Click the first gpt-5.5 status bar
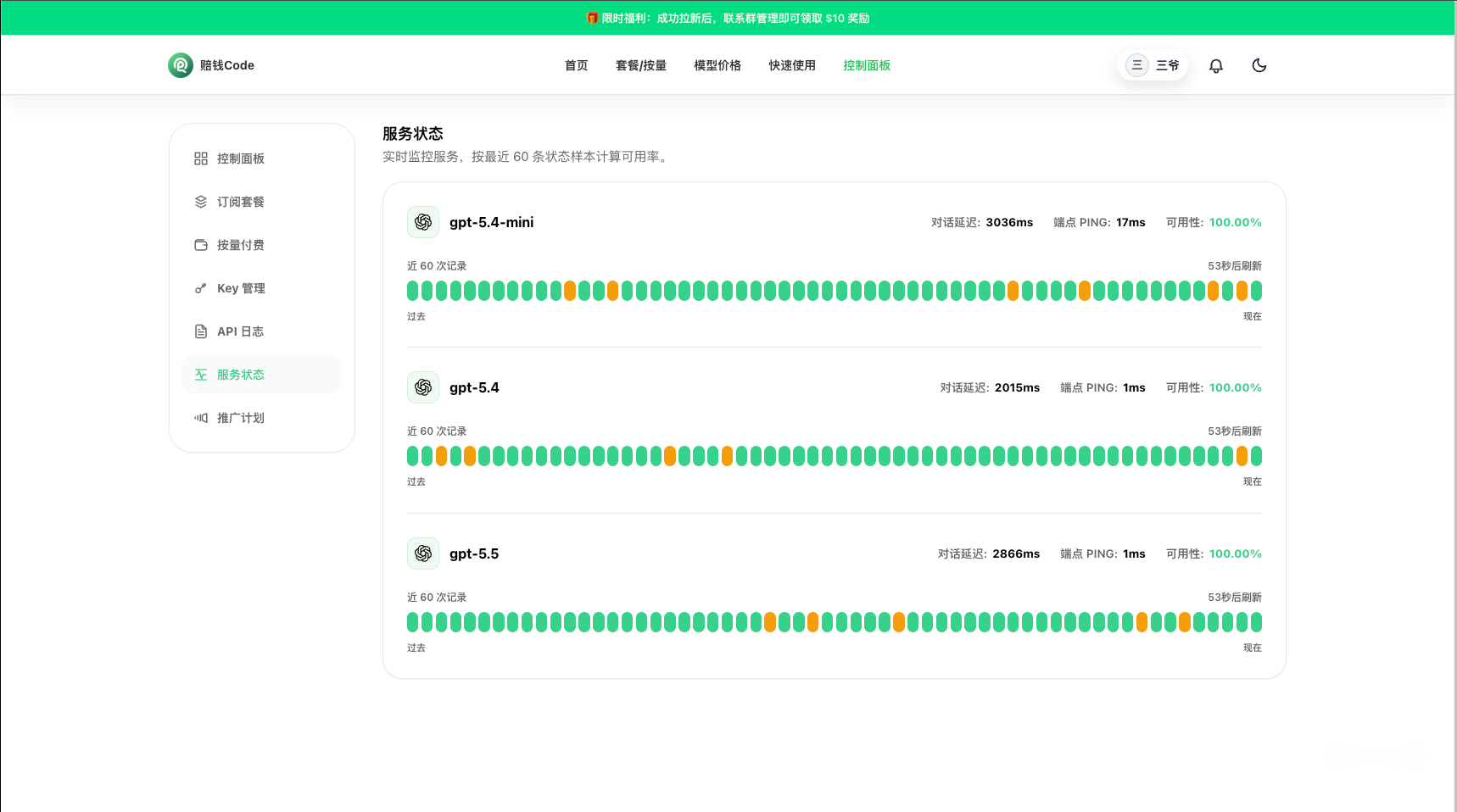The image size is (1457, 812). tap(413, 622)
